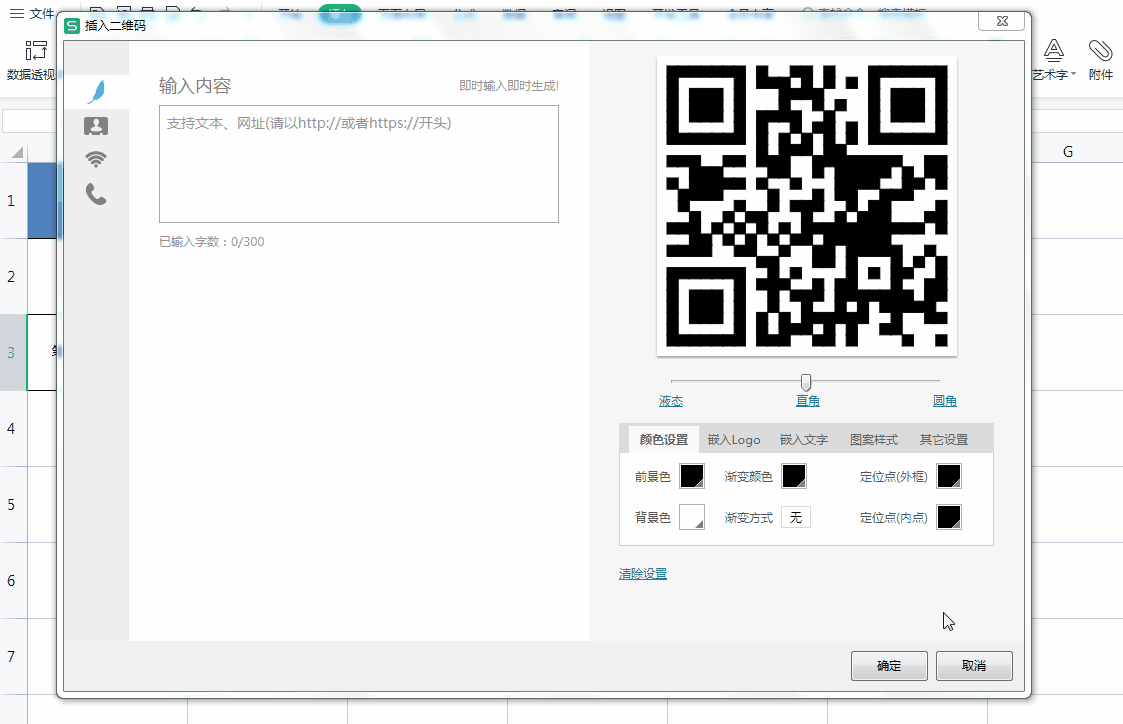This screenshot has height=724, width=1123.
Task: Select the WiFi QR type icon
Action: [96, 159]
